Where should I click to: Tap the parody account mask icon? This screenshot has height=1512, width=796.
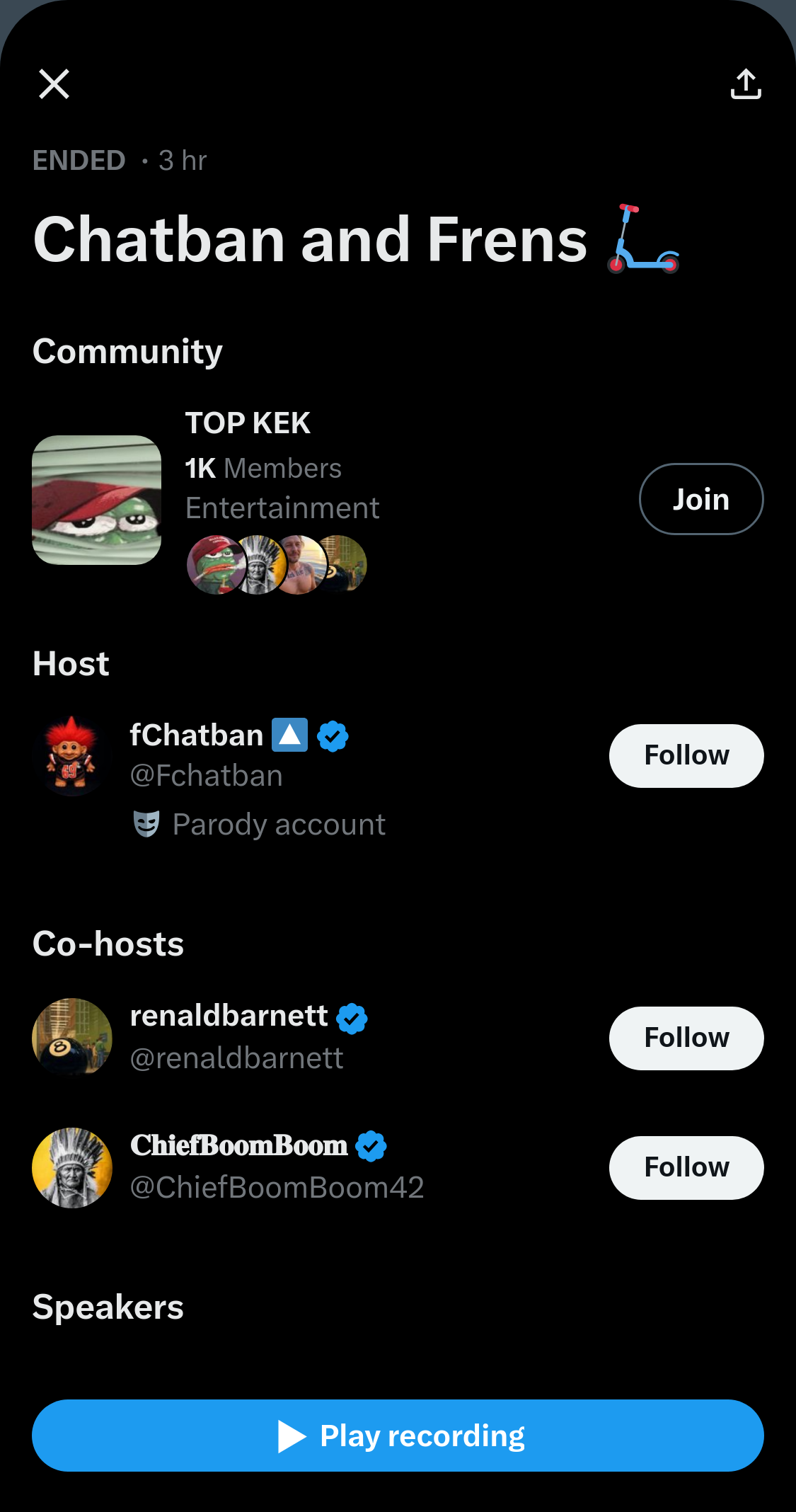pos(146,824)
